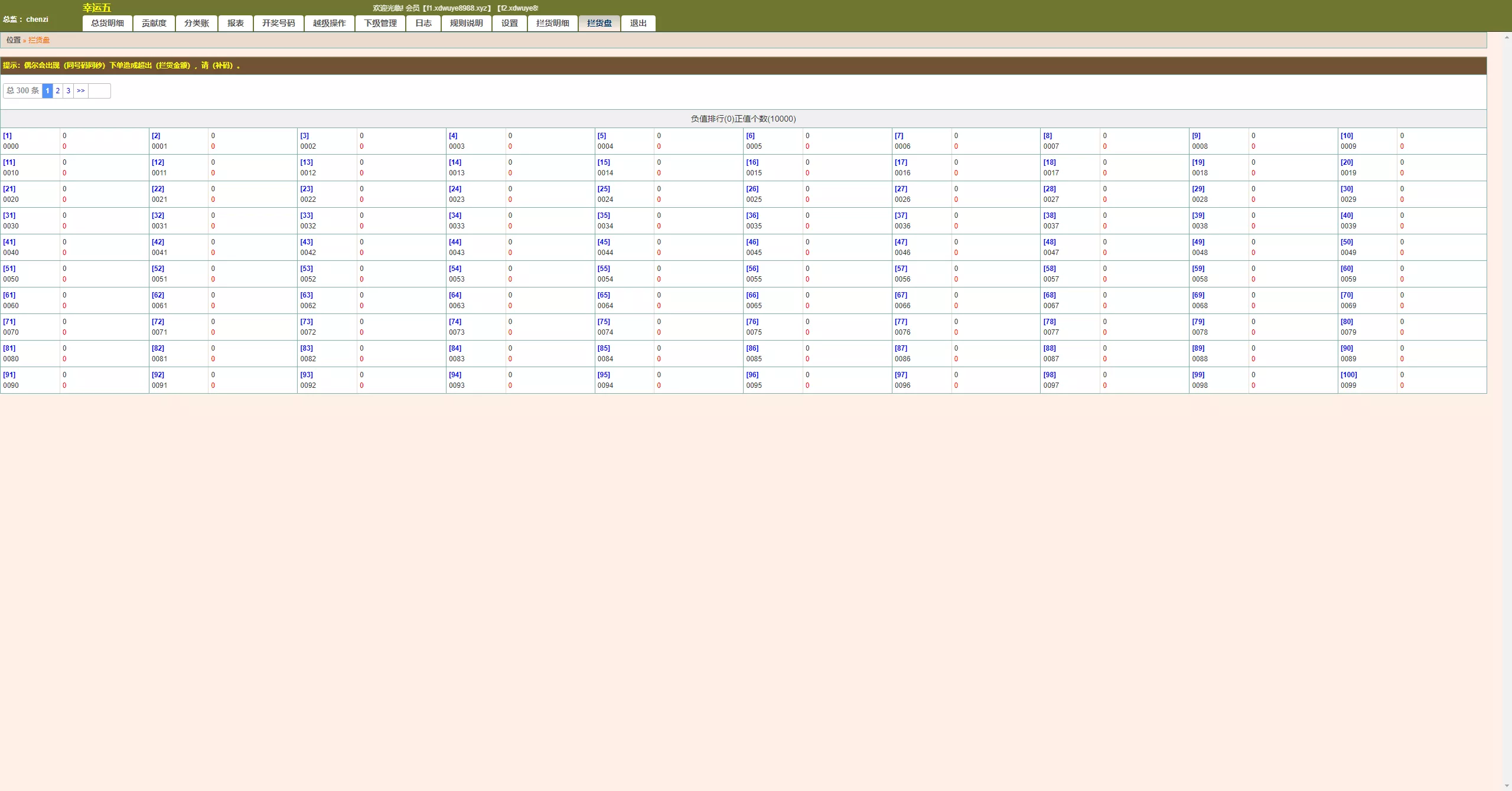Go to pagination page 2
This screenshot has height=791, width=1512.
pyautogui.click(x=58, y=91)
